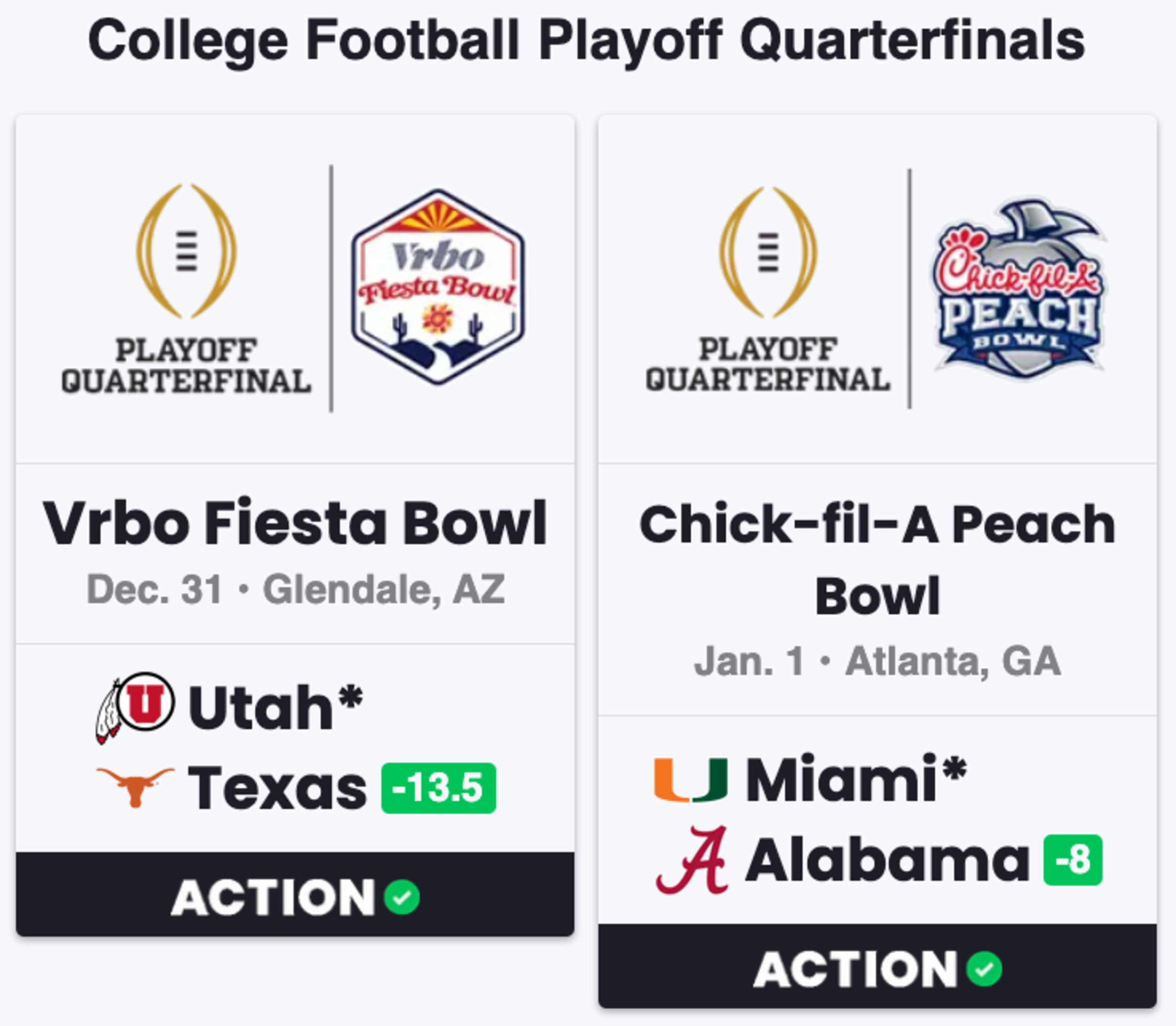Click the Dec. 31 Glendale, AZ details
Image resolution: width=1176 pixels, height=1026 pixels.
point(295,590)
